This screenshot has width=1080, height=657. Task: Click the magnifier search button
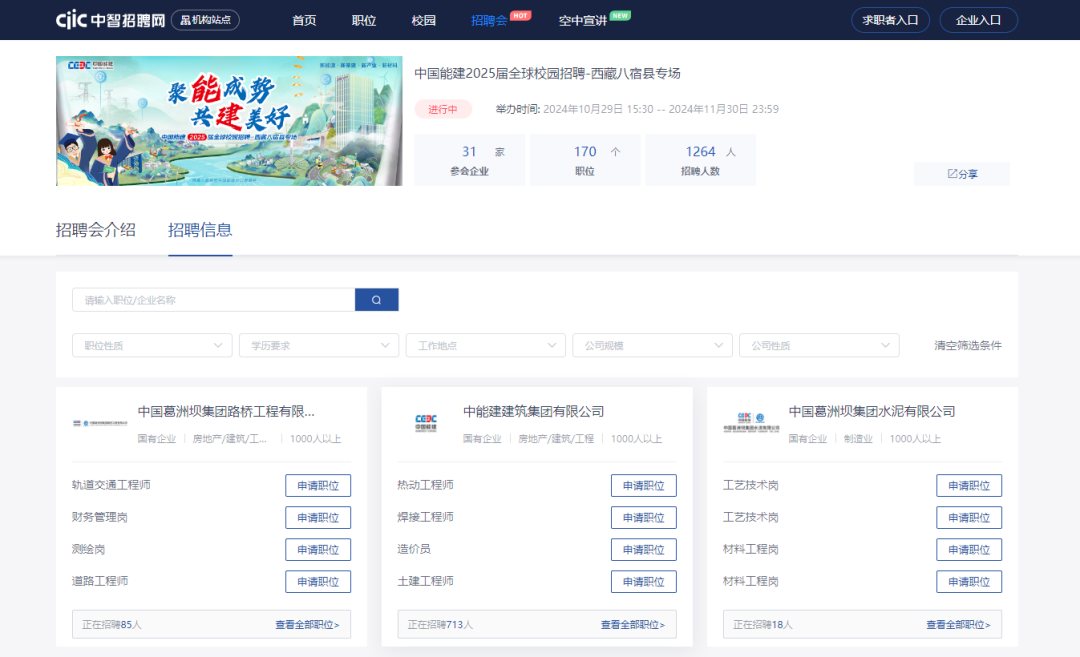tap(377, 300)
